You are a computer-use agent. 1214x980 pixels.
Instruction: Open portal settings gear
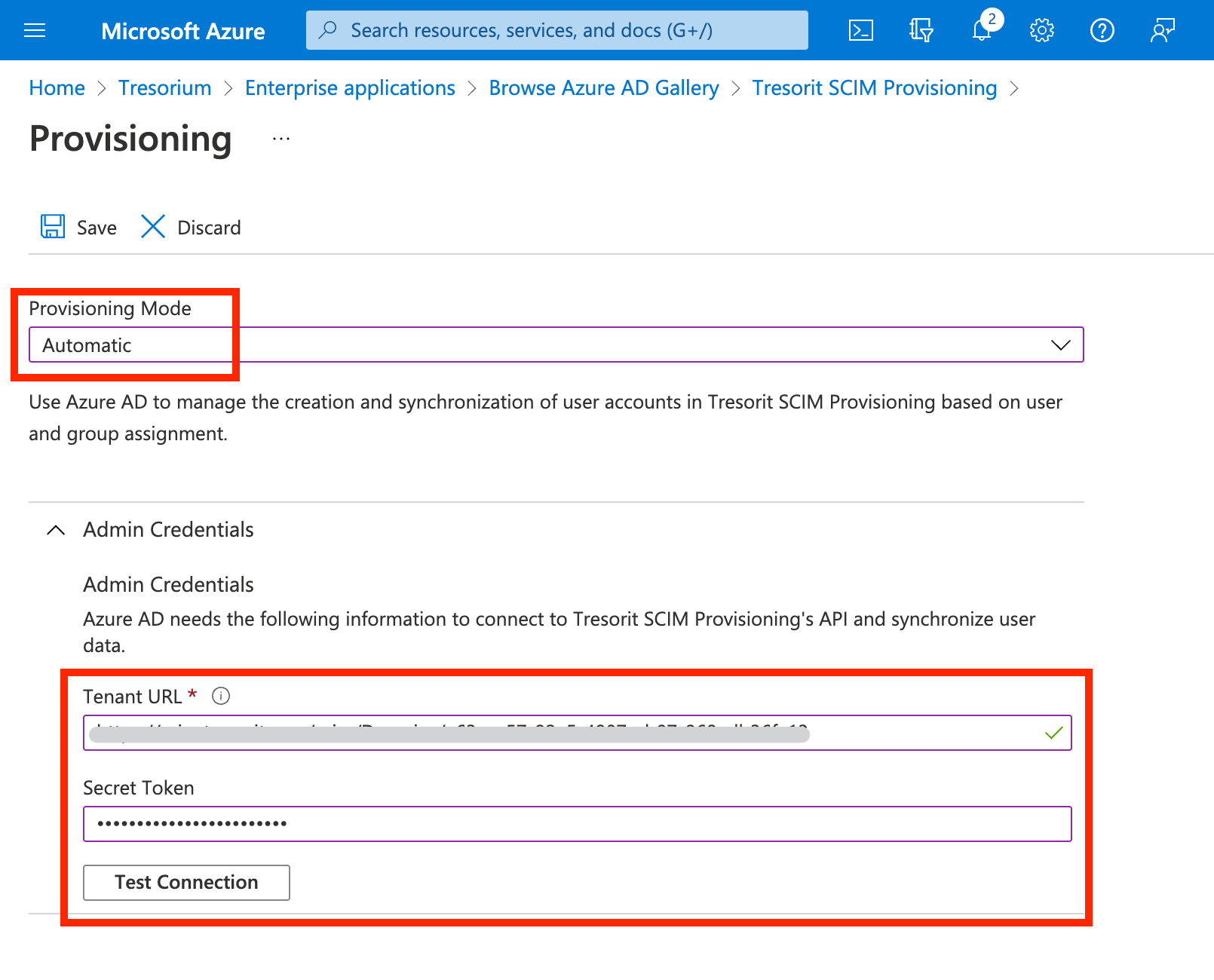1041,30
